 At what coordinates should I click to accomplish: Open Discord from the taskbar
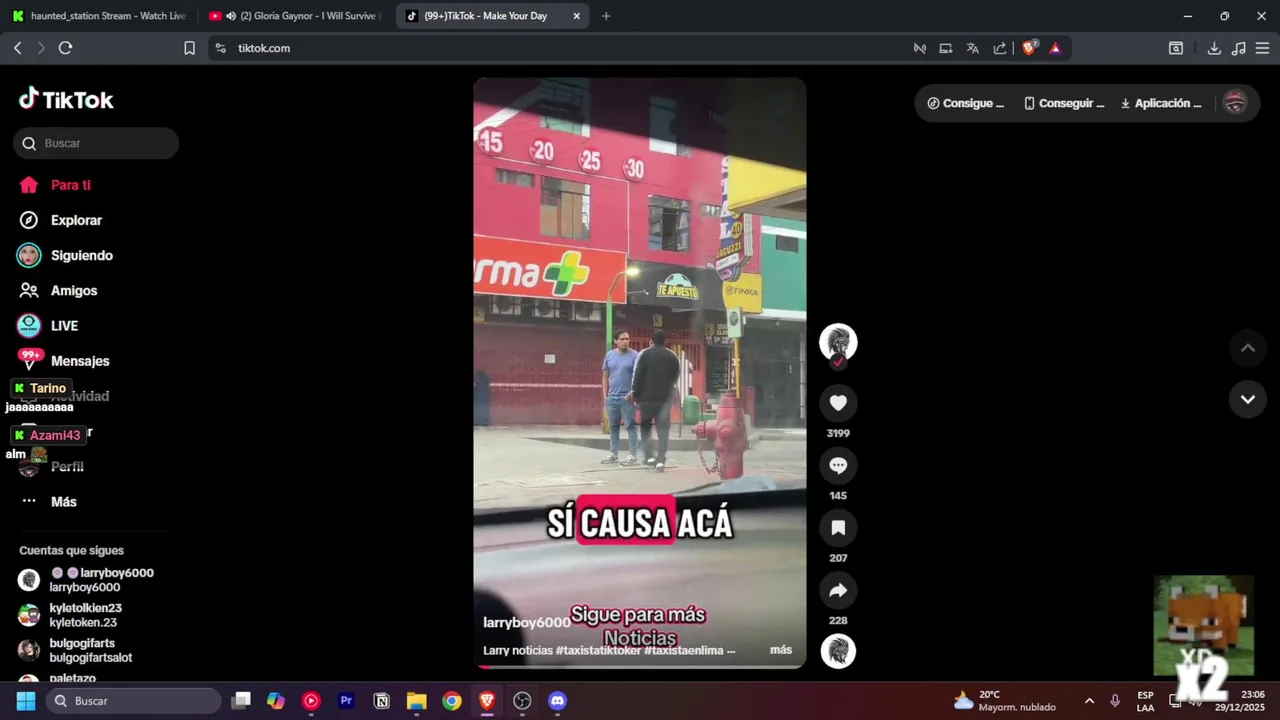coord(557,701)
